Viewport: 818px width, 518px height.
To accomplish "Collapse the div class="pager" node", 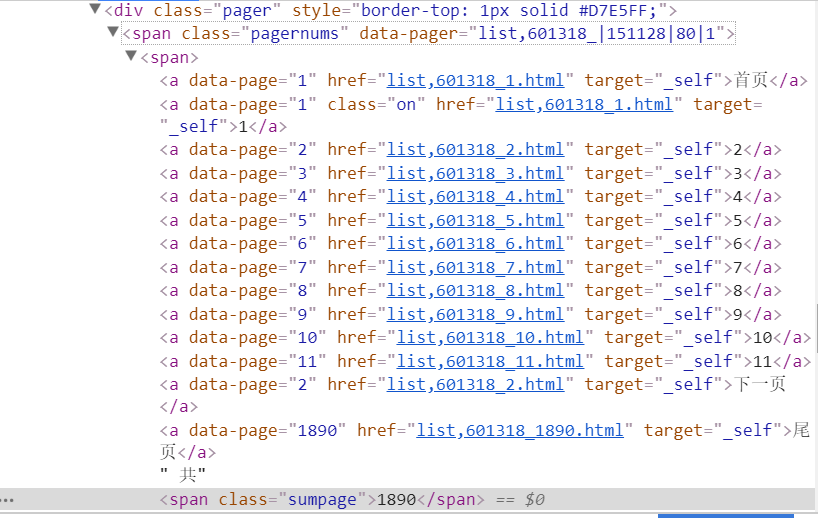I will point(95,10).
